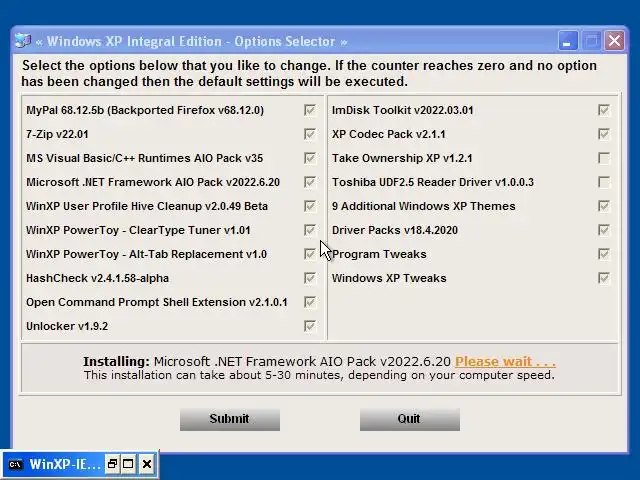Toggle the Program Tweaks checkbox
Viewport: 640px width, 480px height.
click(x=604, y=254)
